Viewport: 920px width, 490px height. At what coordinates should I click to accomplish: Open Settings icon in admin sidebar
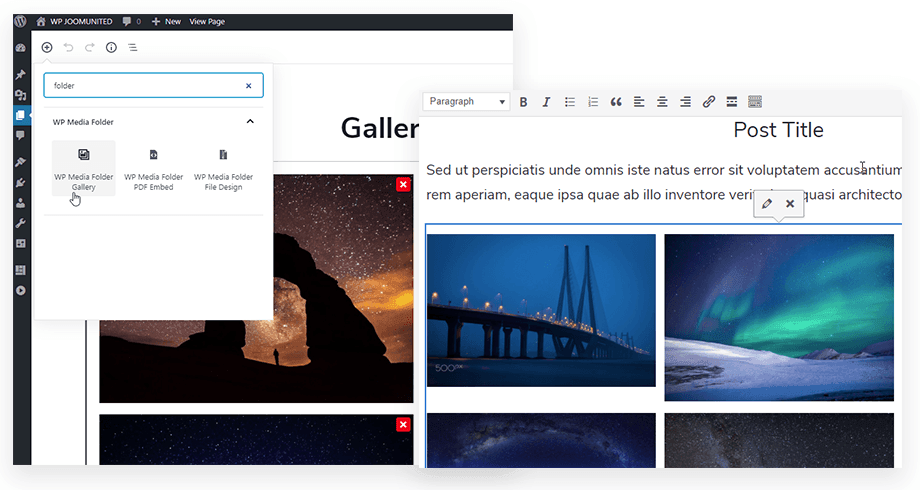[21, 244]
